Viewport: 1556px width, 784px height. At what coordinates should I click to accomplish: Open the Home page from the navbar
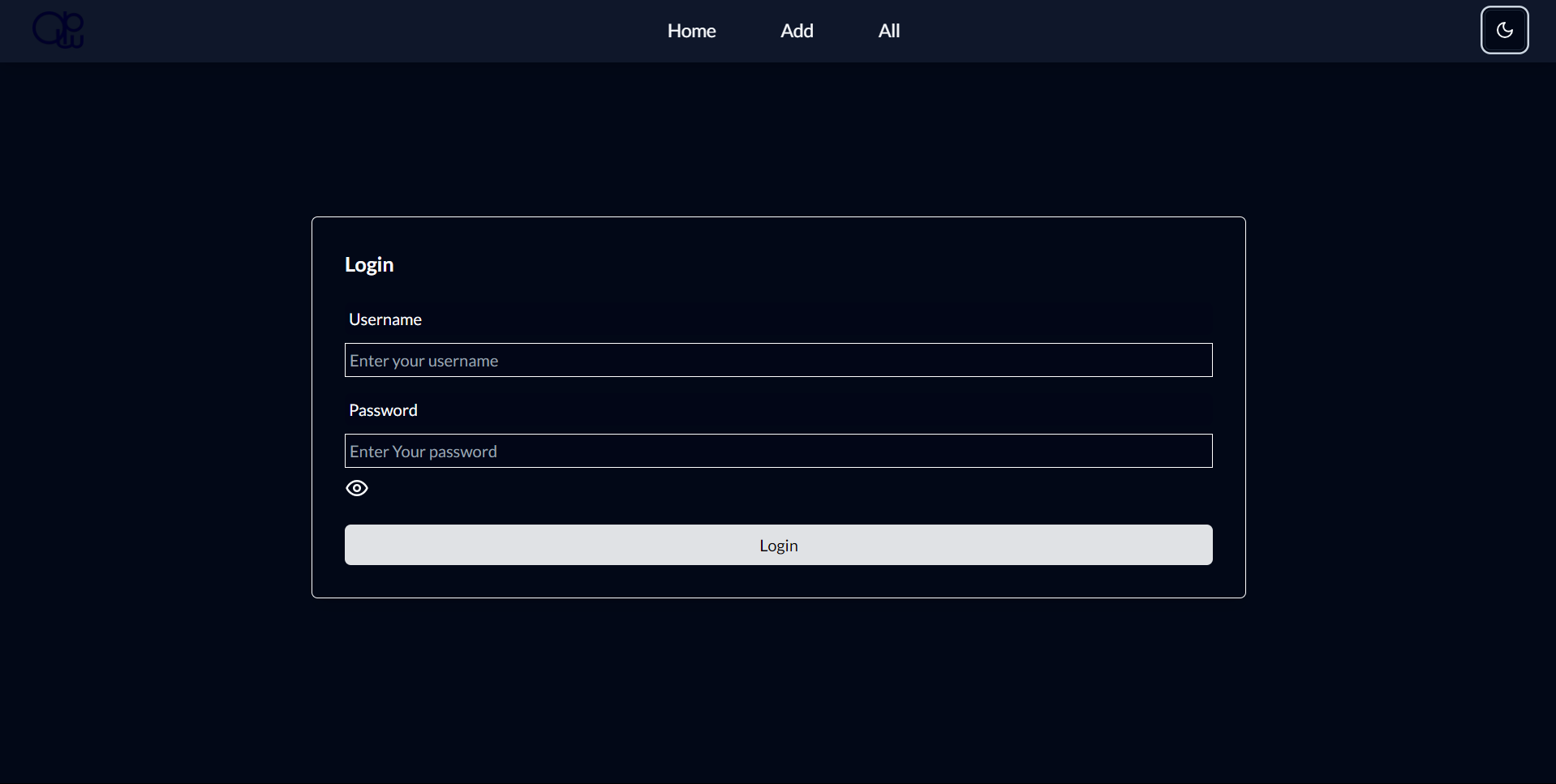tap(691, 31)
